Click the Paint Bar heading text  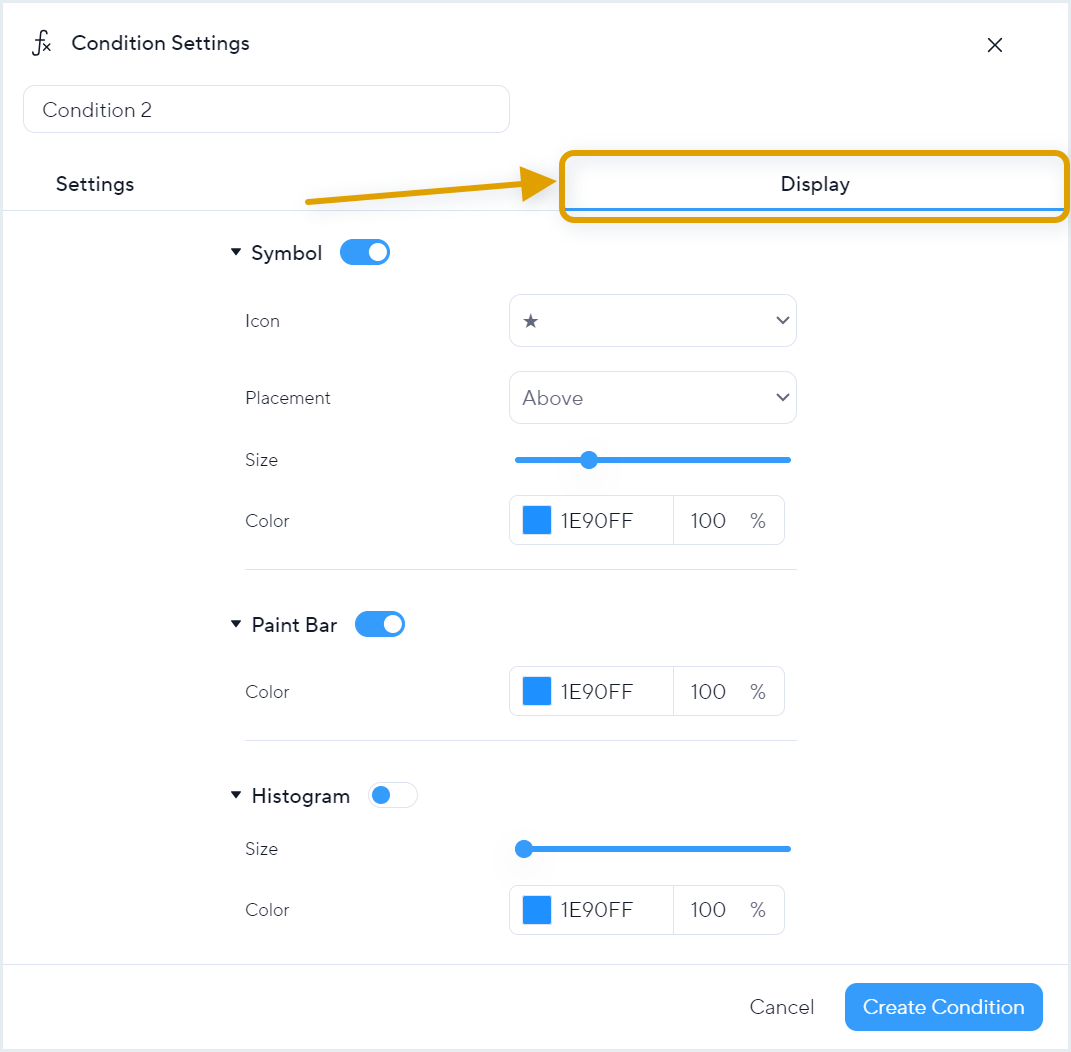click(294, 625)
